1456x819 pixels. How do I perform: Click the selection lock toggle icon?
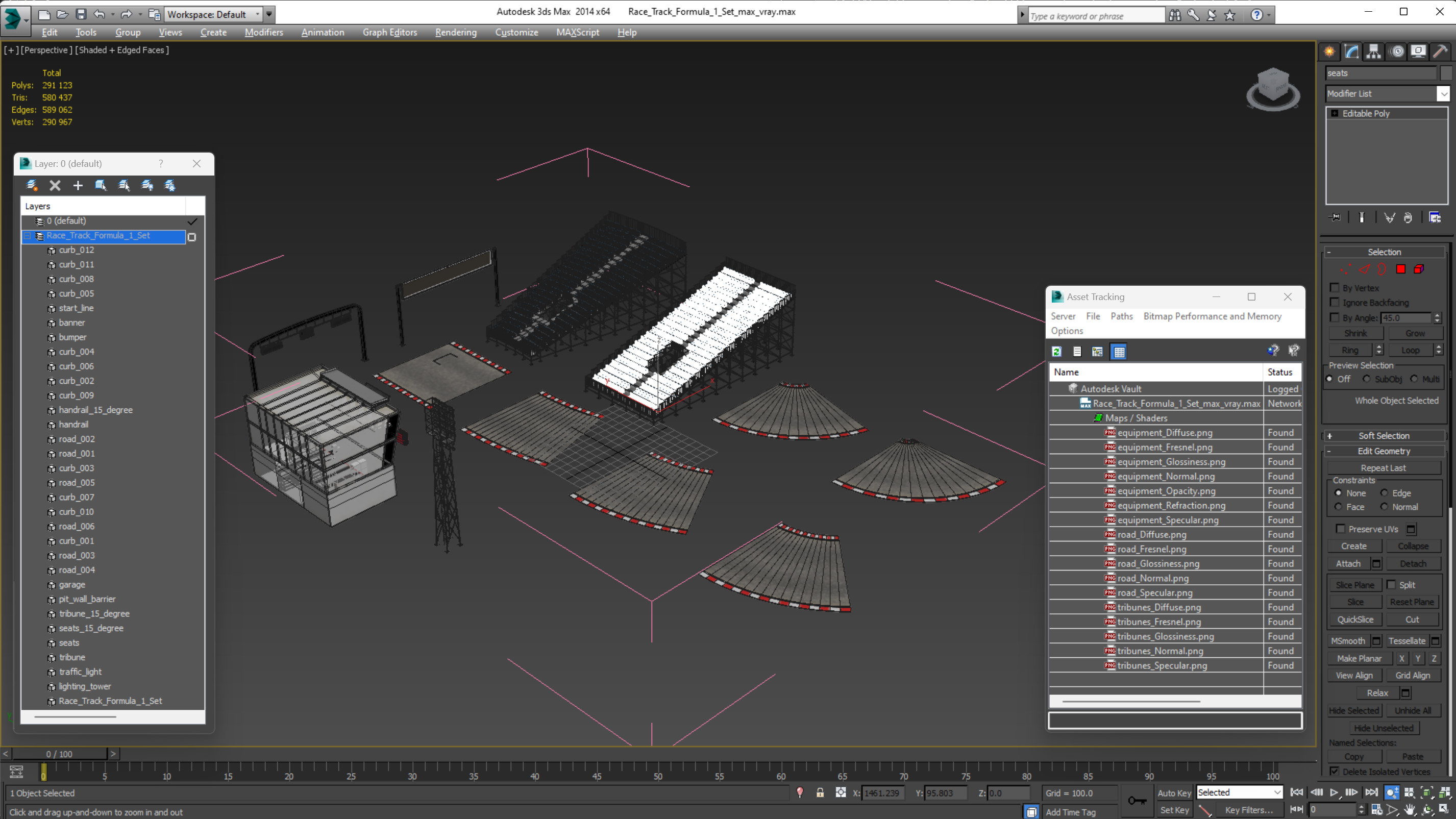tap(820, 793)
